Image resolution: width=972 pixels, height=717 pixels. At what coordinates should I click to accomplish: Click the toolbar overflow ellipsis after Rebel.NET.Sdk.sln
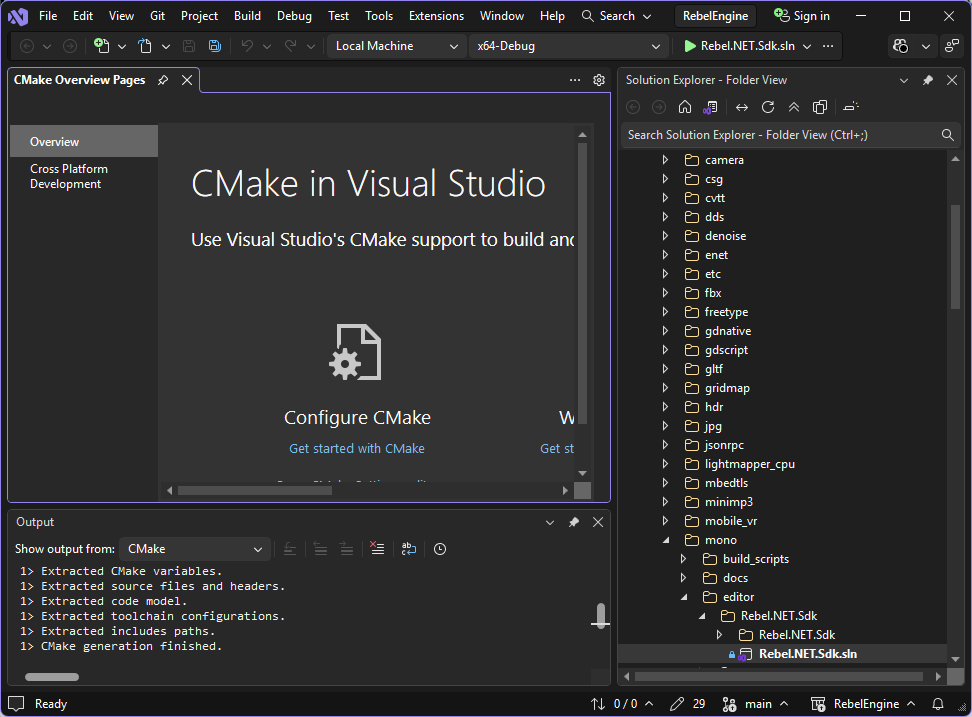coord(828,46)
